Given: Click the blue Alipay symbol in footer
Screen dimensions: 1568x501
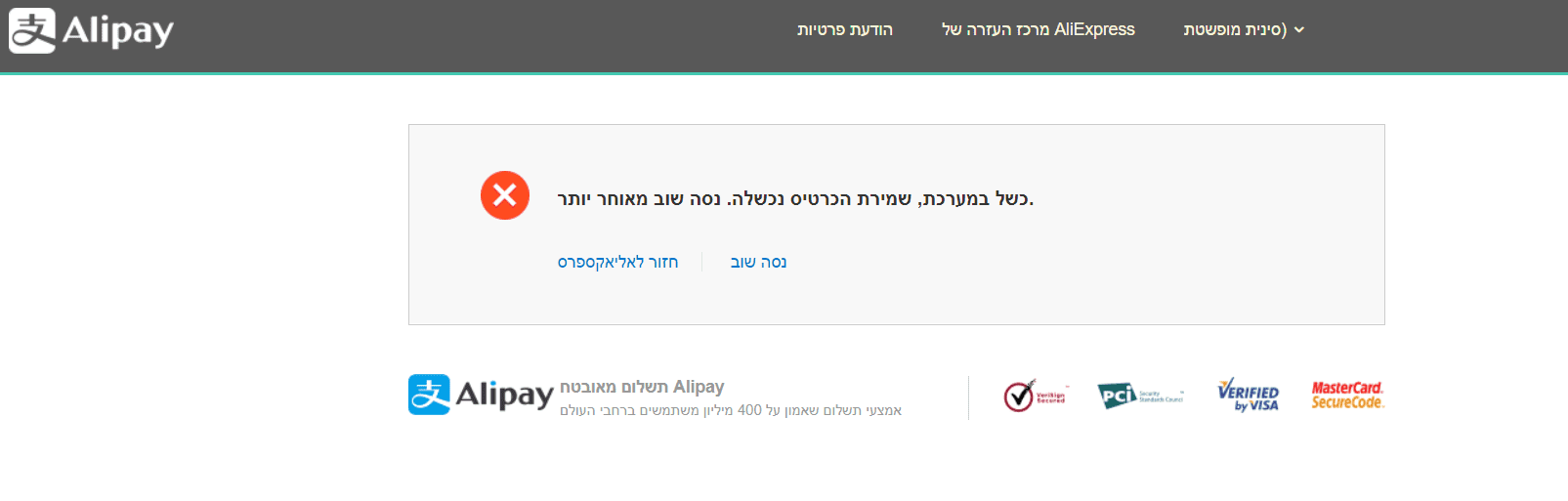Looking at the screenshot, I should [429, 395].
